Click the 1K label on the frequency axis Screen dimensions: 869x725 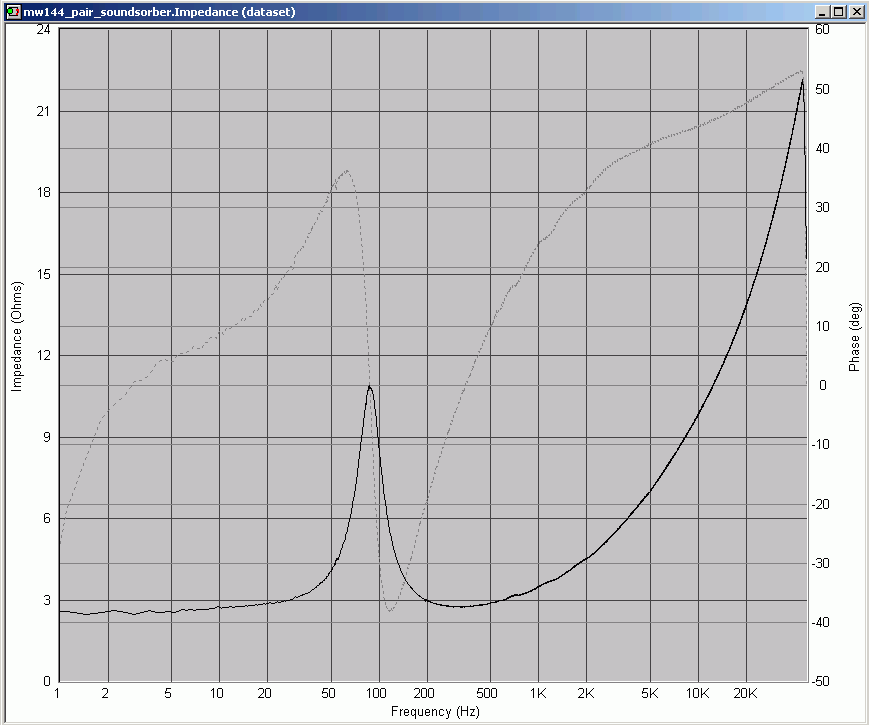(538, 693)
